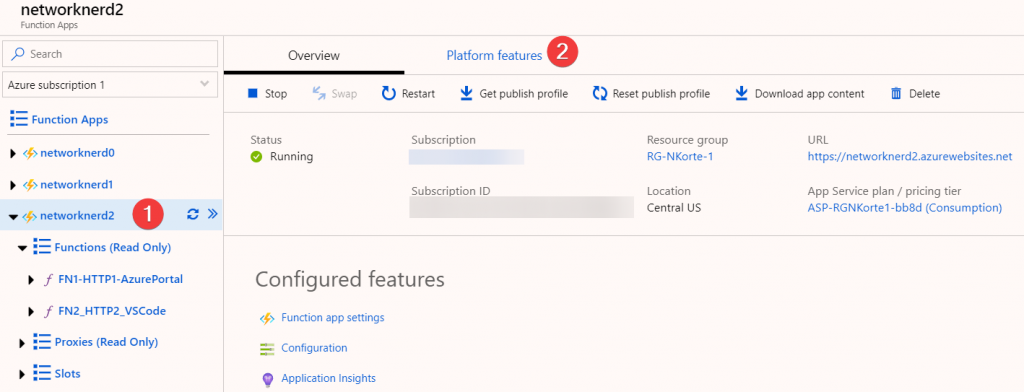Click the Function Apps list icon
The image size is (1024, 392).
(x=19, y=120)
